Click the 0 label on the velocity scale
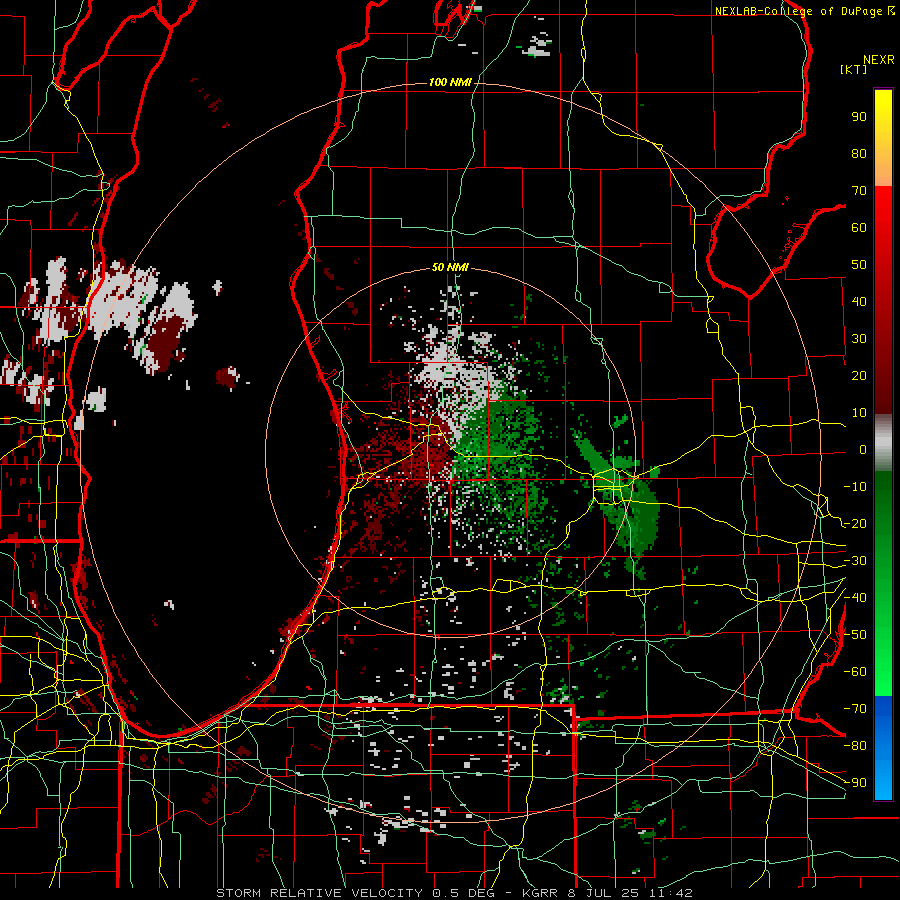 (x=863, y=450)
